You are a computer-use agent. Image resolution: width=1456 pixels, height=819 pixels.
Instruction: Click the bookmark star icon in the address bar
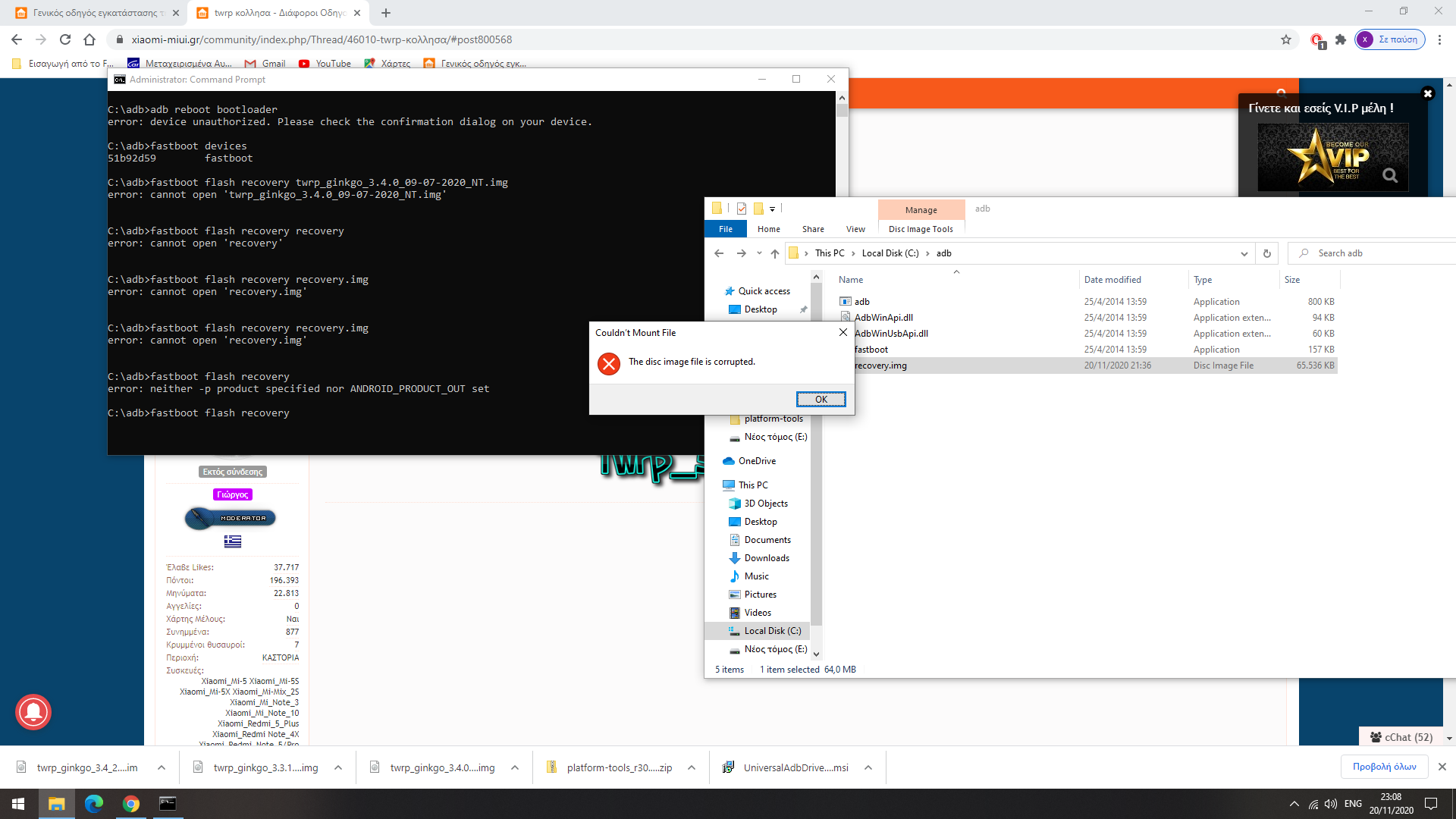click(x=1286, y=39)
